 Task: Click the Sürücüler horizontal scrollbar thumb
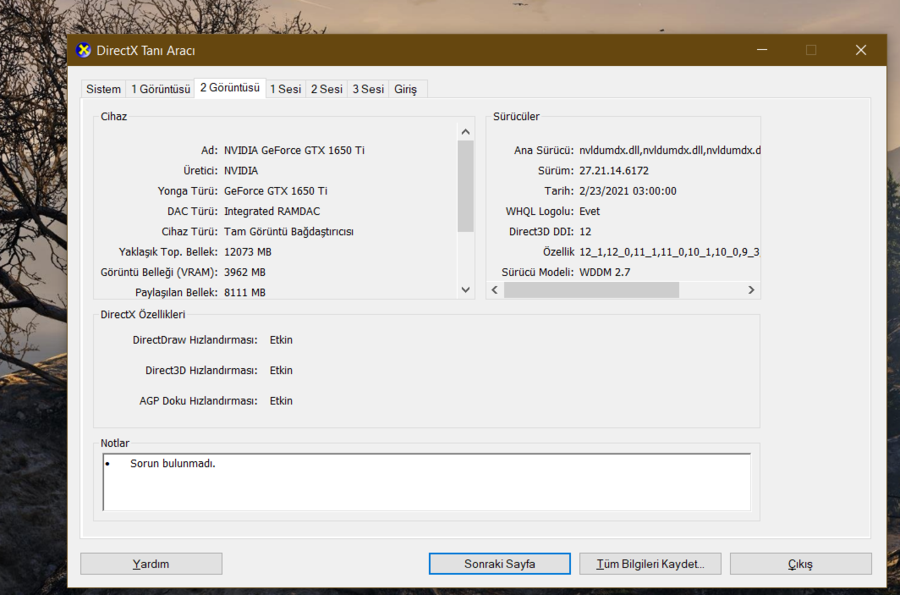pos(591,290)
